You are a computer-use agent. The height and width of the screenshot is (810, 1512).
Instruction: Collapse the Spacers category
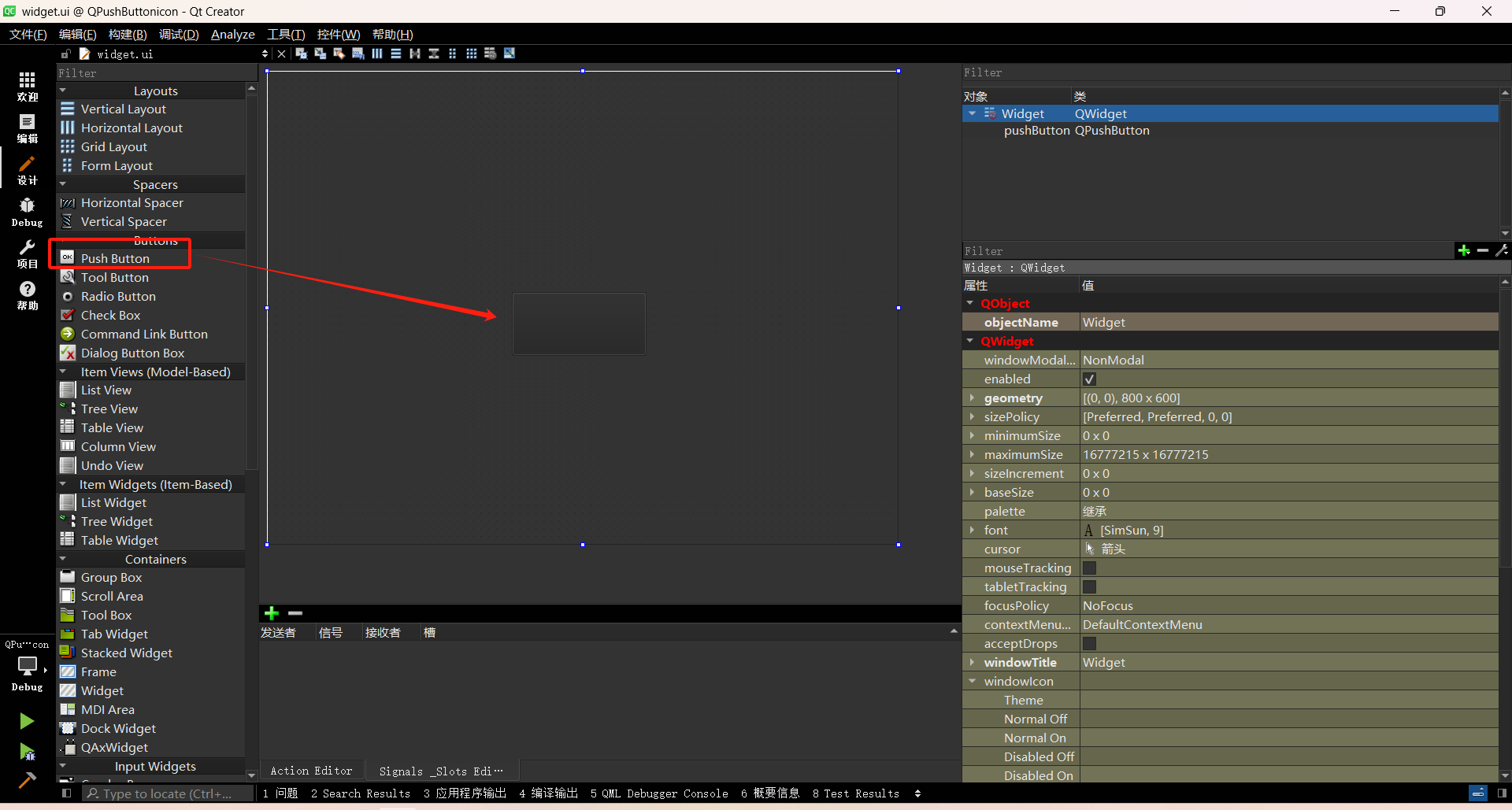click(63, 184)
